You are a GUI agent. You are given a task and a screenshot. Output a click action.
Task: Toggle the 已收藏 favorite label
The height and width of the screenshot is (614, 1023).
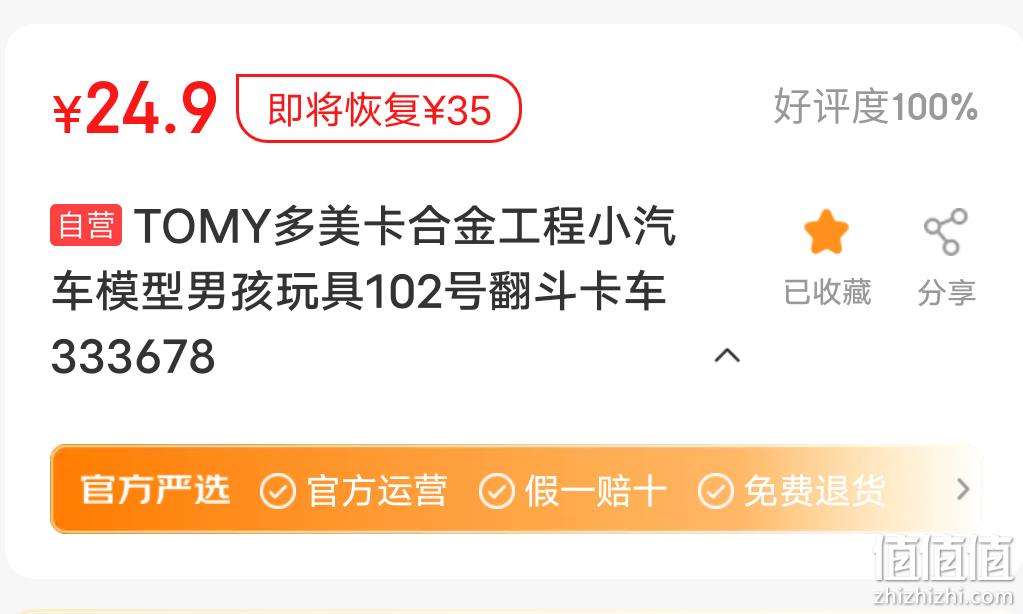pyautogui.click(x=827, y=292)
